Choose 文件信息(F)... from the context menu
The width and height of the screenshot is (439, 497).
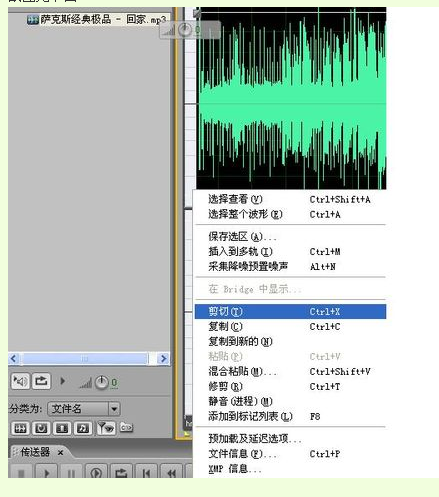click(290, 454)
